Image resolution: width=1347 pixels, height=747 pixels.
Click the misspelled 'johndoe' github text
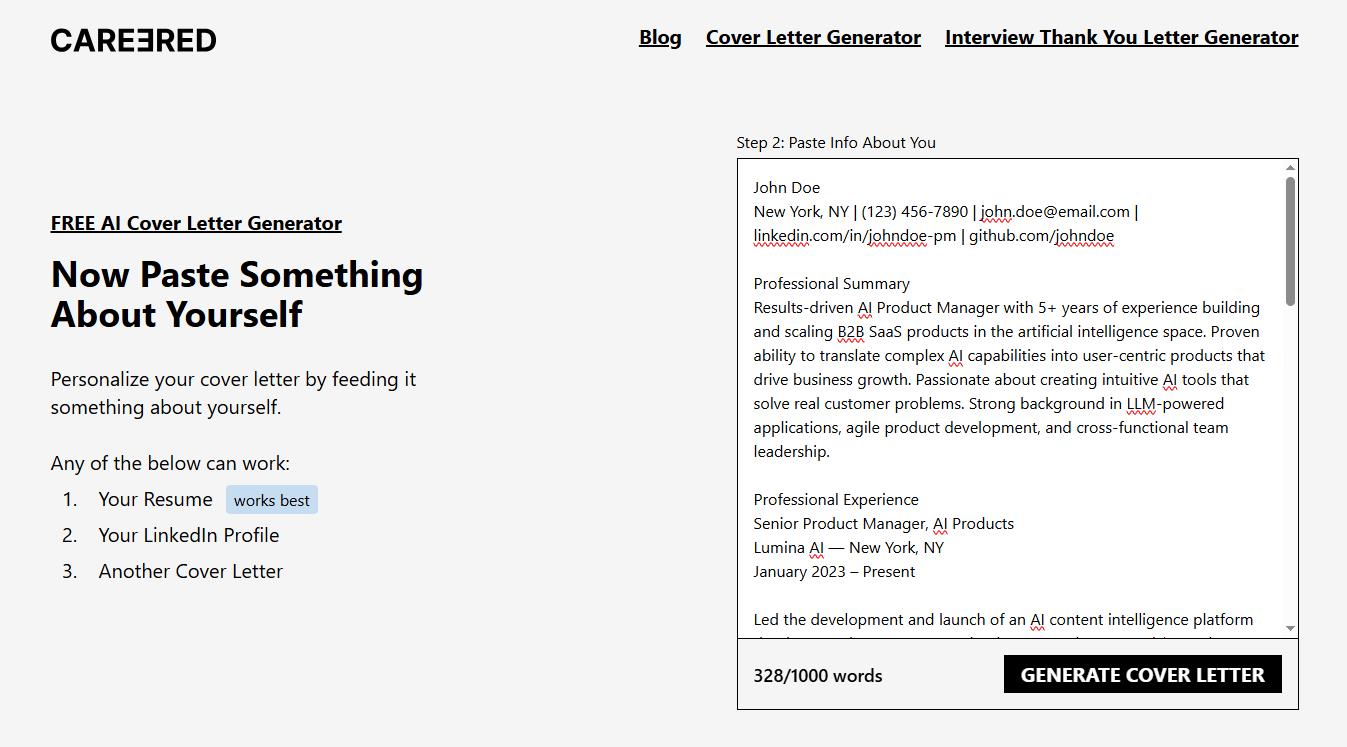pos(1084,236)
